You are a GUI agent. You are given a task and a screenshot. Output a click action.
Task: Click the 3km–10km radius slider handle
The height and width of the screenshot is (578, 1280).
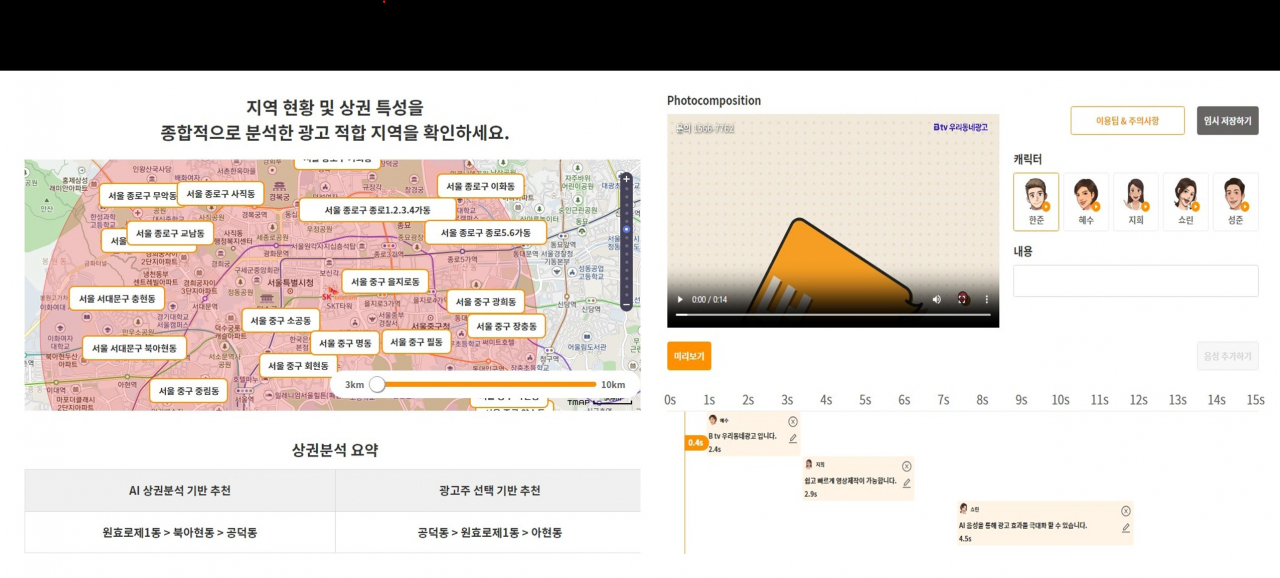click(x=377, y=384)
